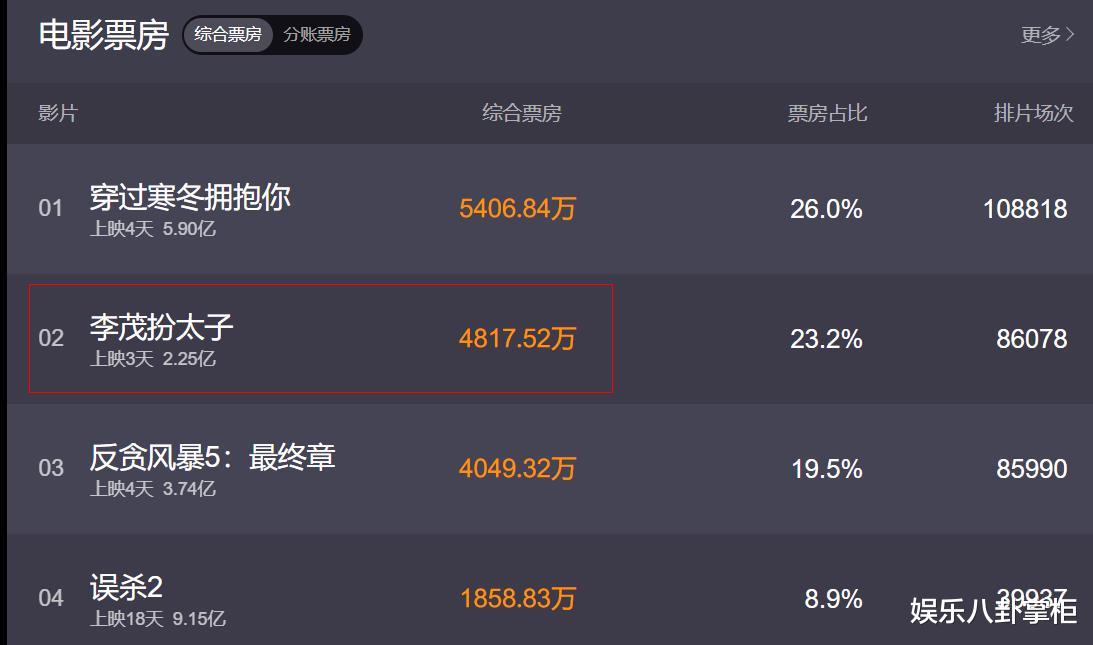Click the 上映18天 9.15亿 subtitle text
Image resolution: width=1093 pixels, height=645 pixels.
[x=160, y=618]
